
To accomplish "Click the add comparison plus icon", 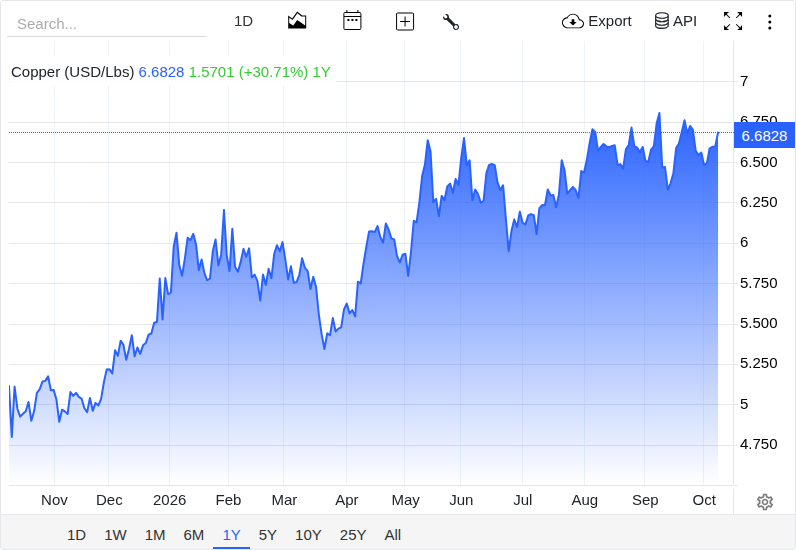I will [x=405, y=22].
